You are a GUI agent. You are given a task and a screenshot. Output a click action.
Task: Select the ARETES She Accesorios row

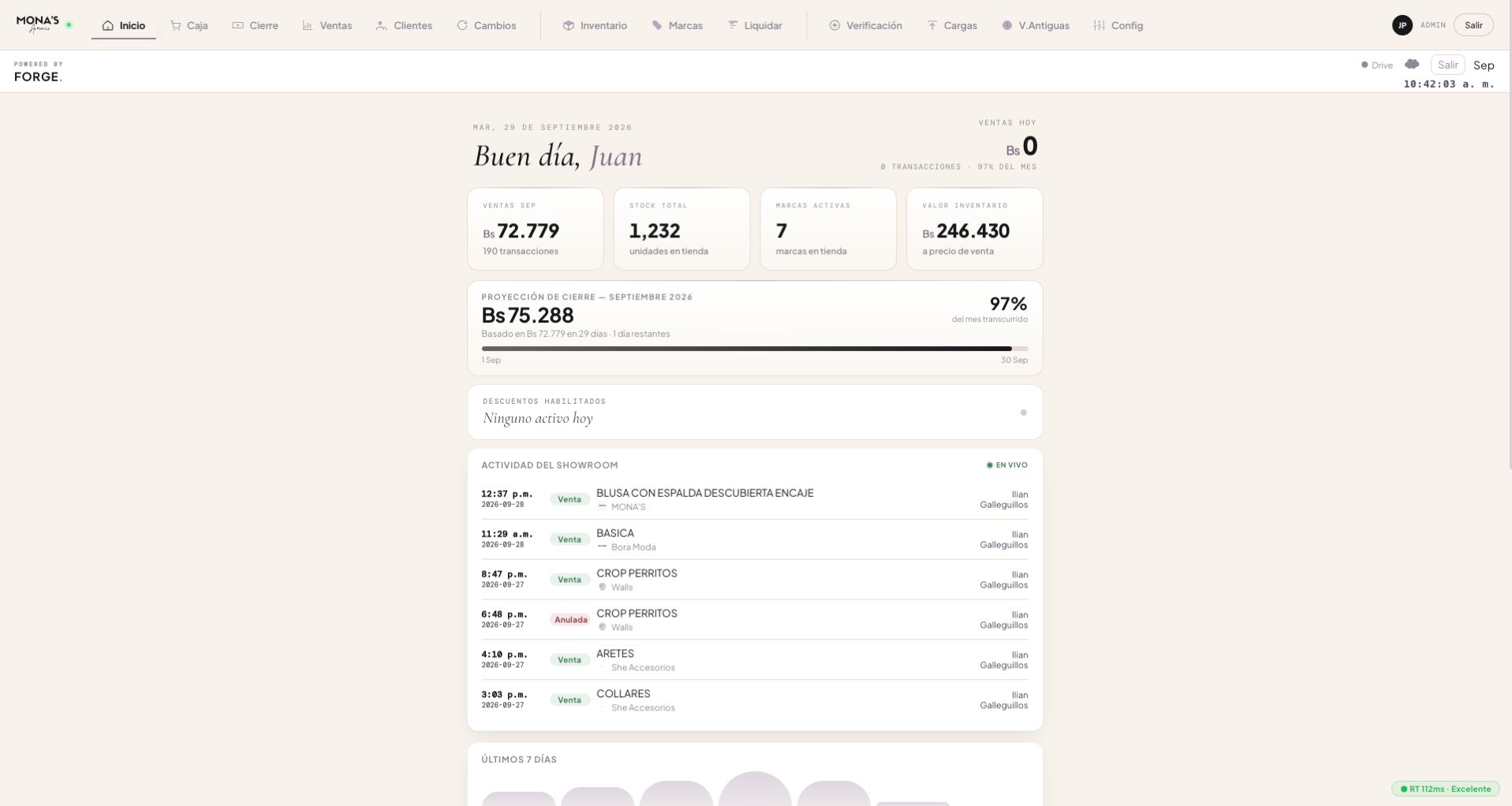[x=755, y=660]
